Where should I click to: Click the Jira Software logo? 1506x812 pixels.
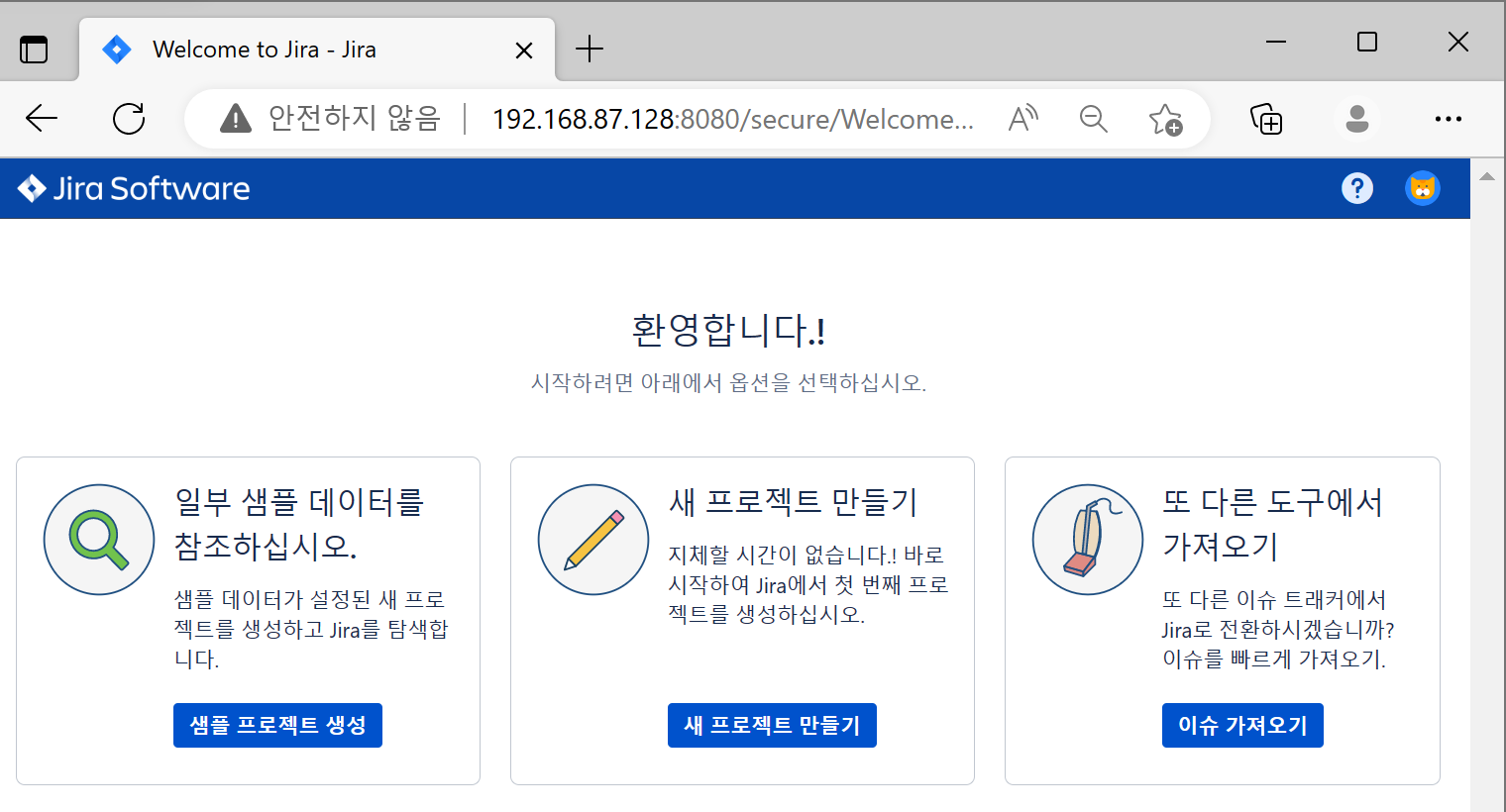(134, 188)
